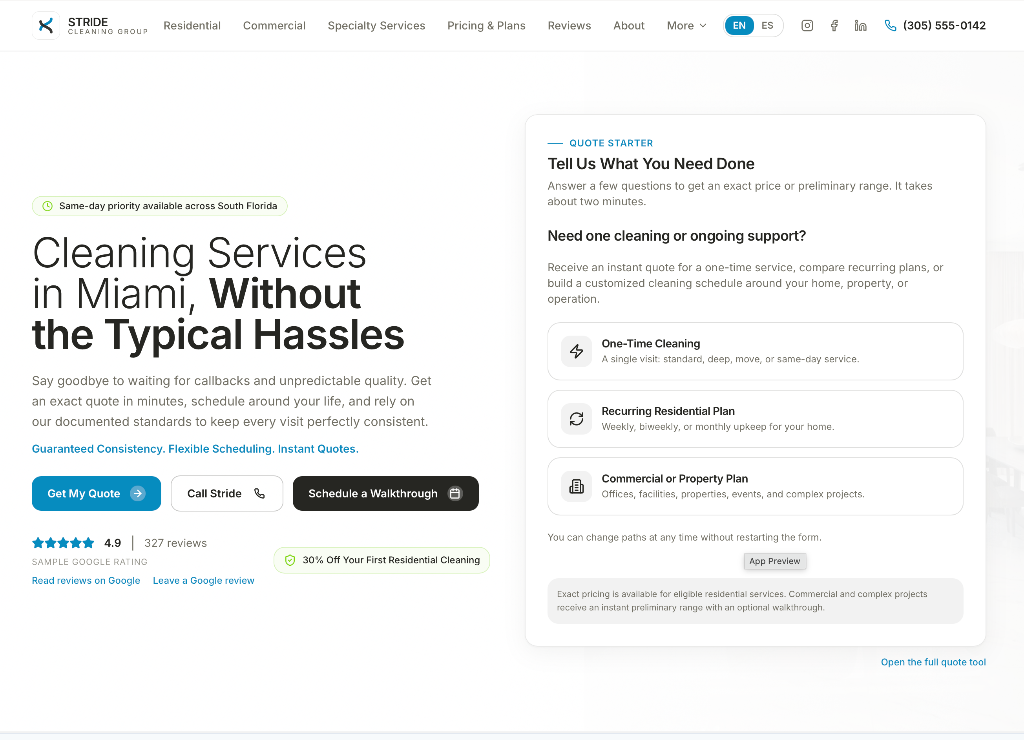Click the calendar icon in Schedule a Walkthrough

click(455, 494)
